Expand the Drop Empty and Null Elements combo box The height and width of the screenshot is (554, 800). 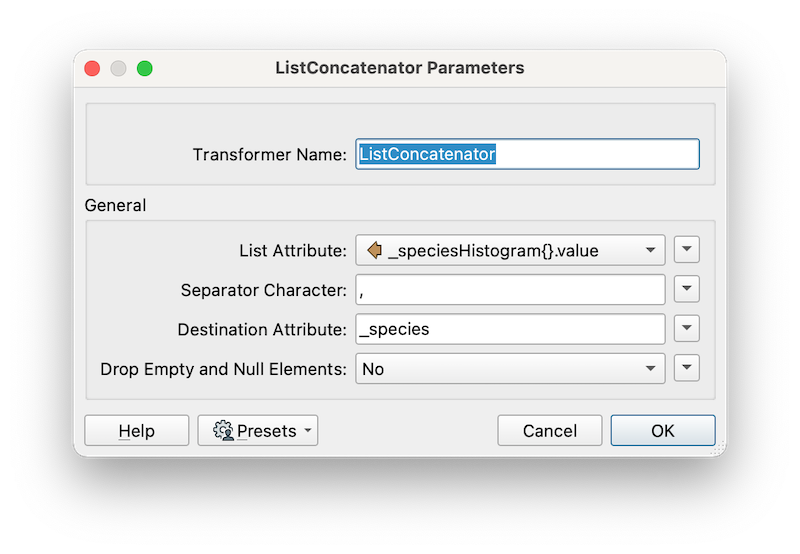coord(650,368)
